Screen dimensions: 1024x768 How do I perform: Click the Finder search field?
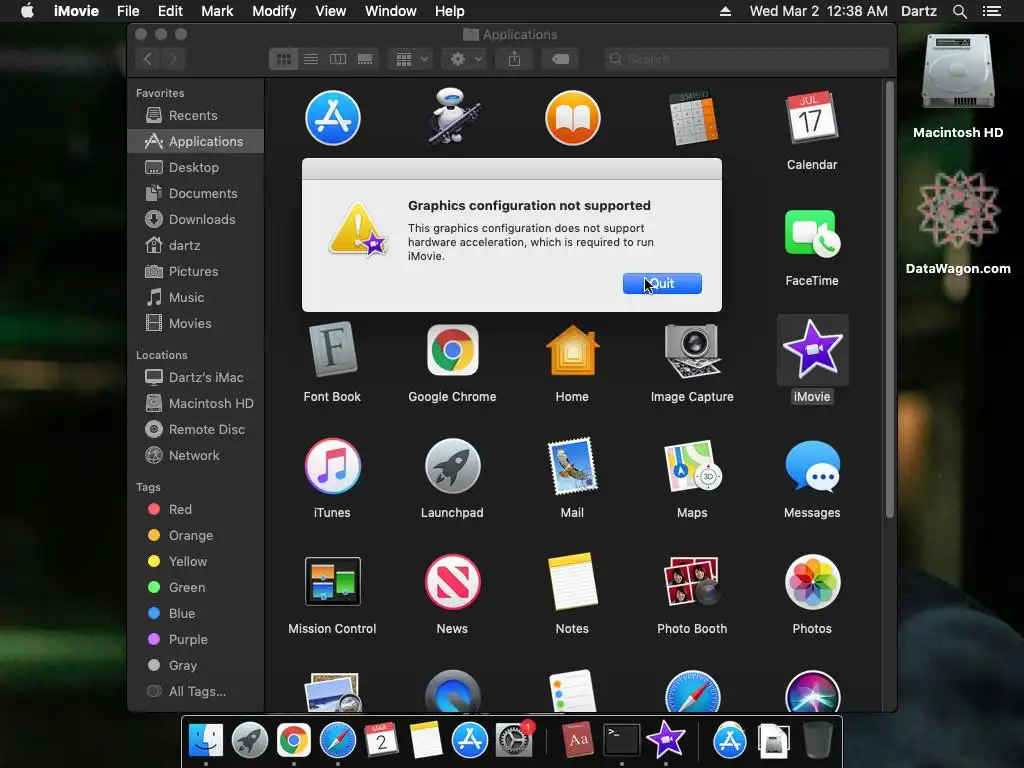[746, 59]
